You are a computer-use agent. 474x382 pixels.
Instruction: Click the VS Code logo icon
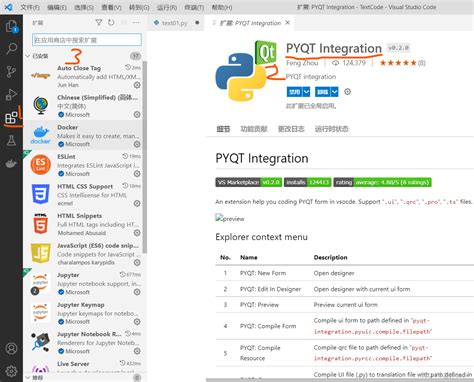coord(8,7)
